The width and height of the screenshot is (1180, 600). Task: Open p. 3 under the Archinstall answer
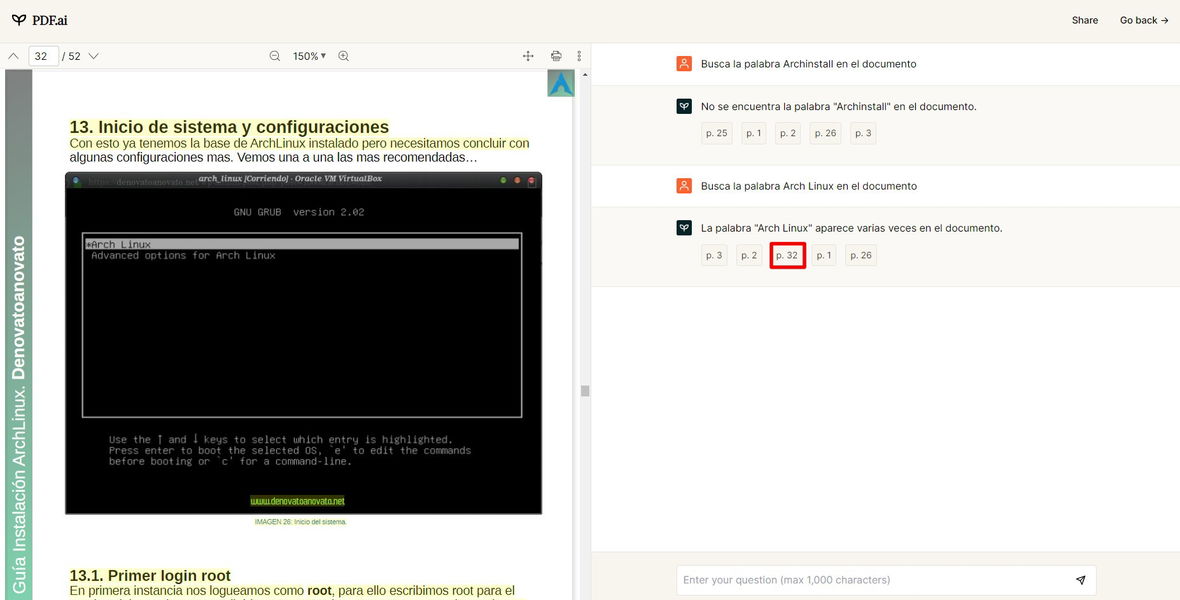[x=863, y=133]
